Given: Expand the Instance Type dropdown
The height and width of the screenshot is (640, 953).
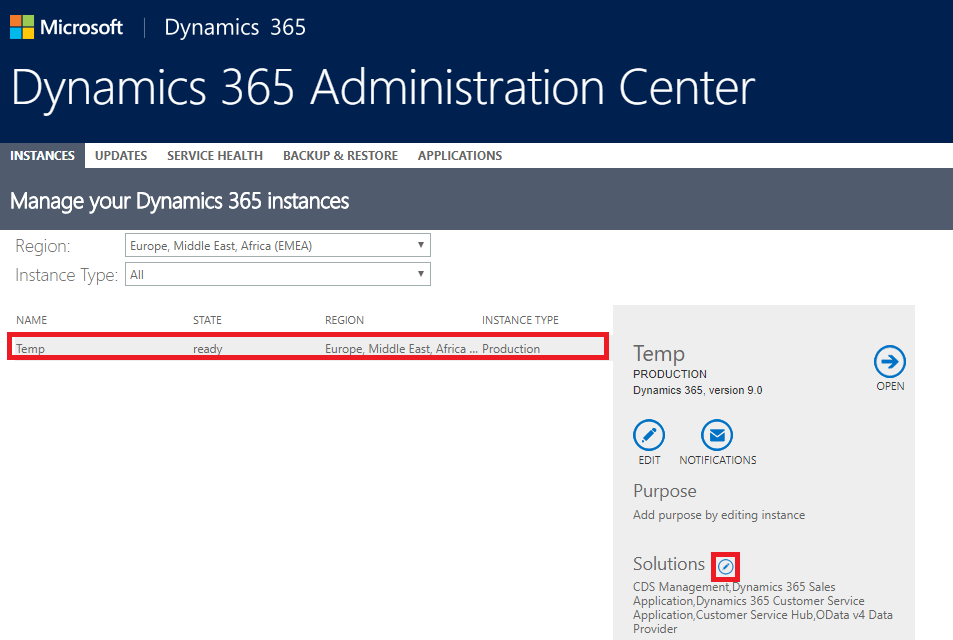Looking at the screenshot, I should click(278, 274).
